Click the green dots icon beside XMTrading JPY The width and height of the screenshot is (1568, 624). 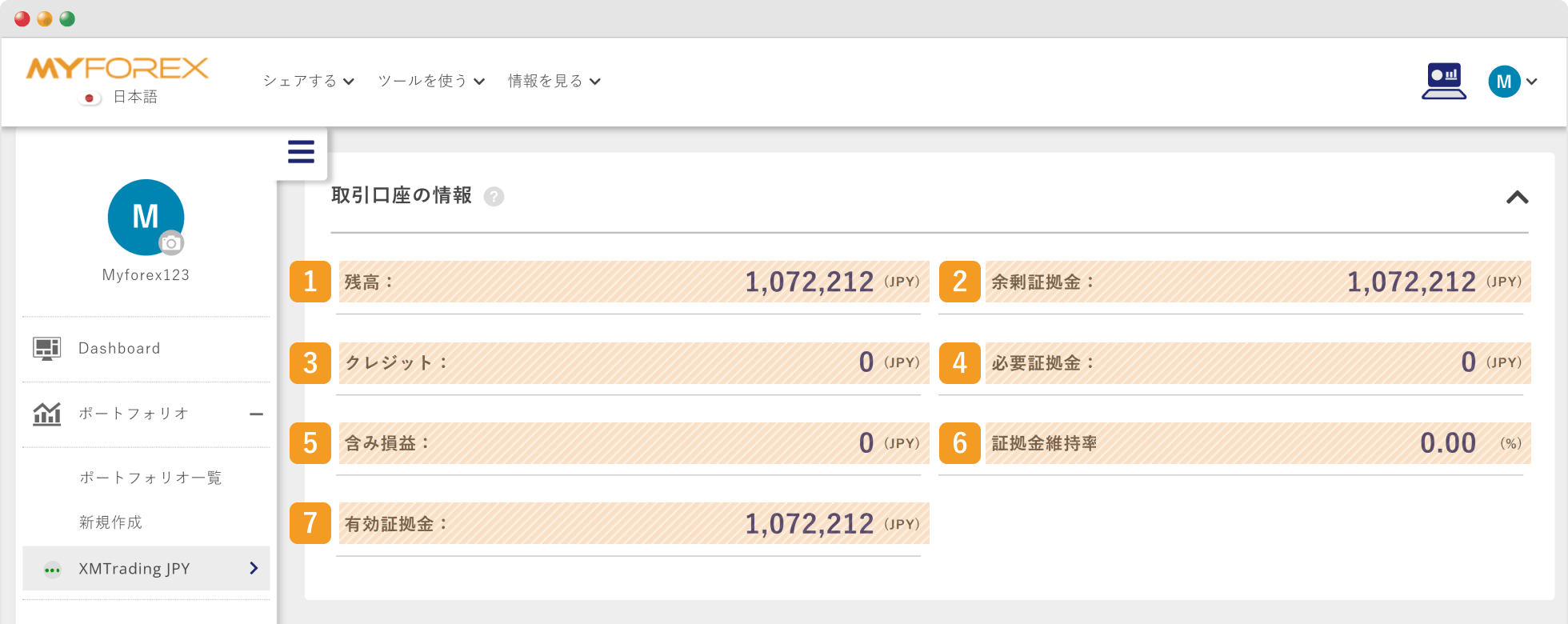52,570
